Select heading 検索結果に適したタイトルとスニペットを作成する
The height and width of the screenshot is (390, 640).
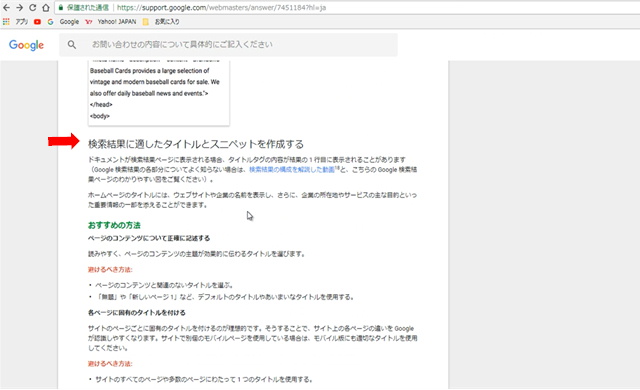tap(196, 144)
